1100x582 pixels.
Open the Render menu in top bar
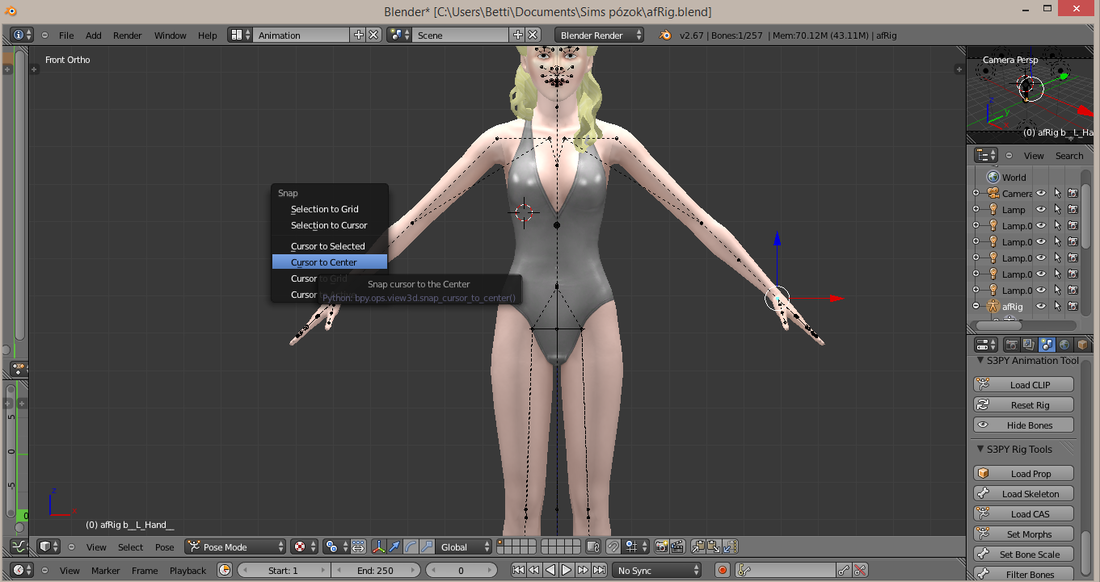point(127,35)
